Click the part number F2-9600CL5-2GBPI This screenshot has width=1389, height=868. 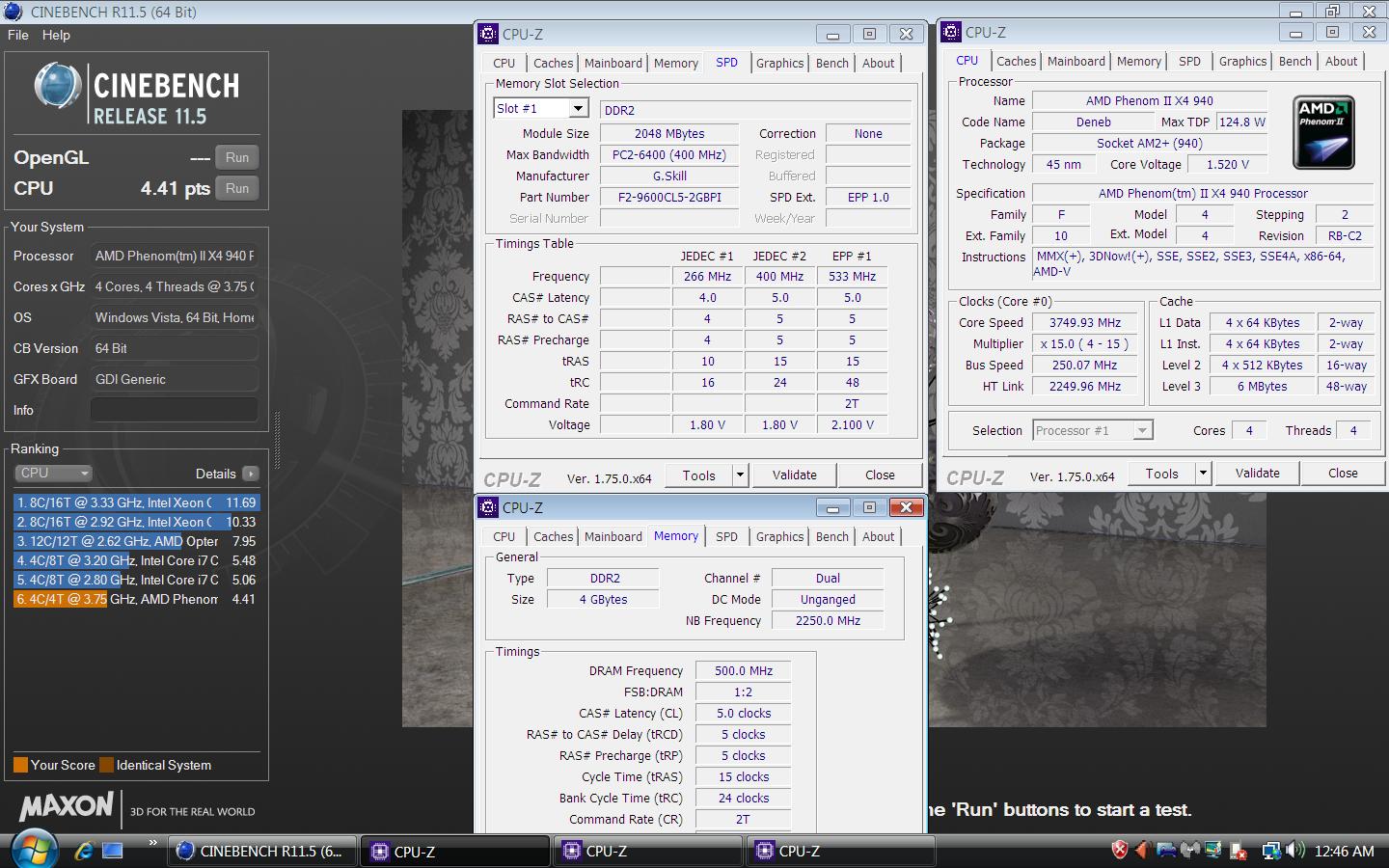tap(669, 197)
